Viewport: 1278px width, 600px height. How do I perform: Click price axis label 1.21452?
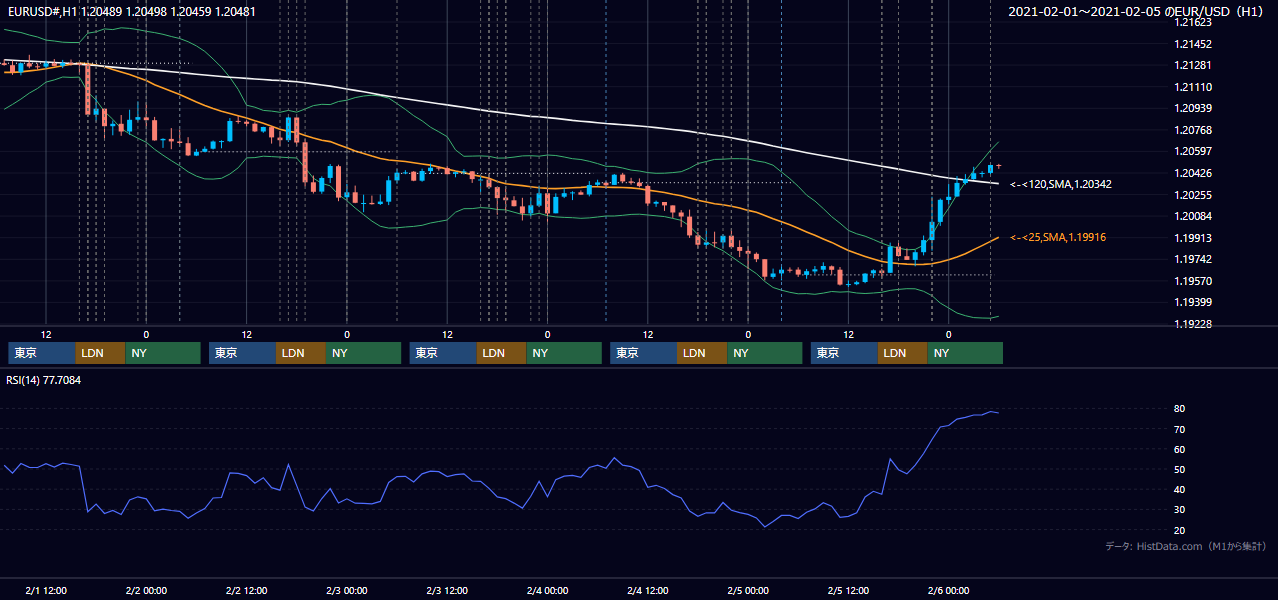(x=1193, y=44)
